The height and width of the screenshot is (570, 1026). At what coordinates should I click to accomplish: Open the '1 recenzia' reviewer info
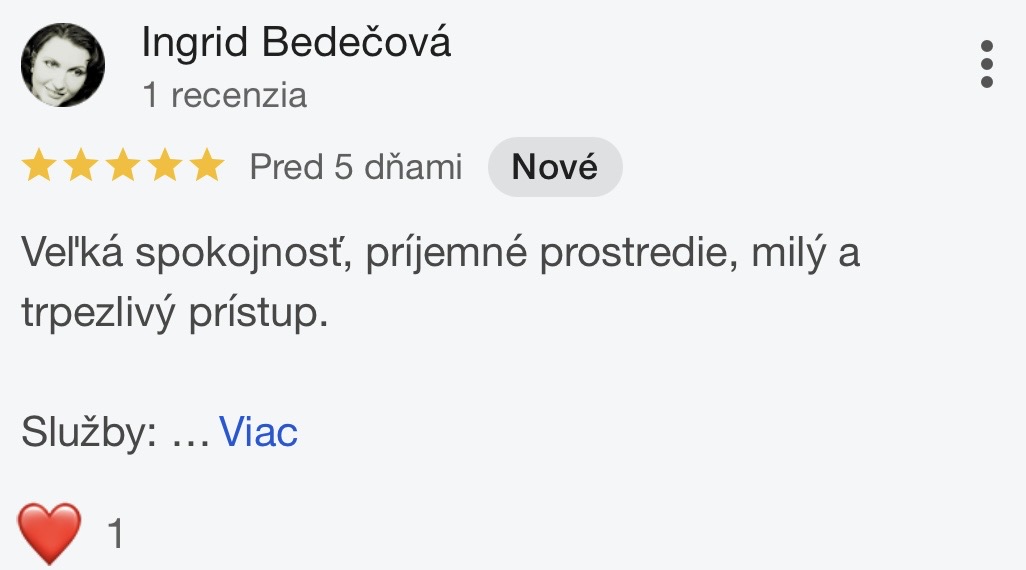224,96
